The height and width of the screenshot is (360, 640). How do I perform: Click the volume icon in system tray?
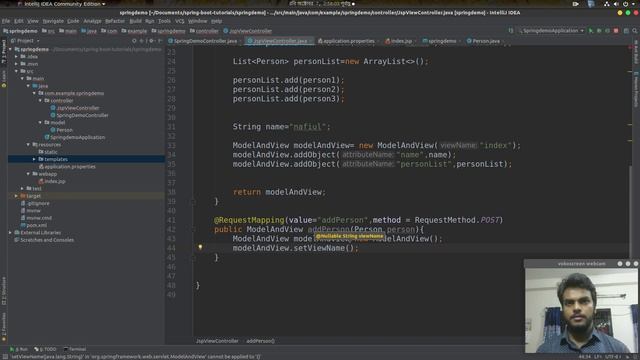616,4
